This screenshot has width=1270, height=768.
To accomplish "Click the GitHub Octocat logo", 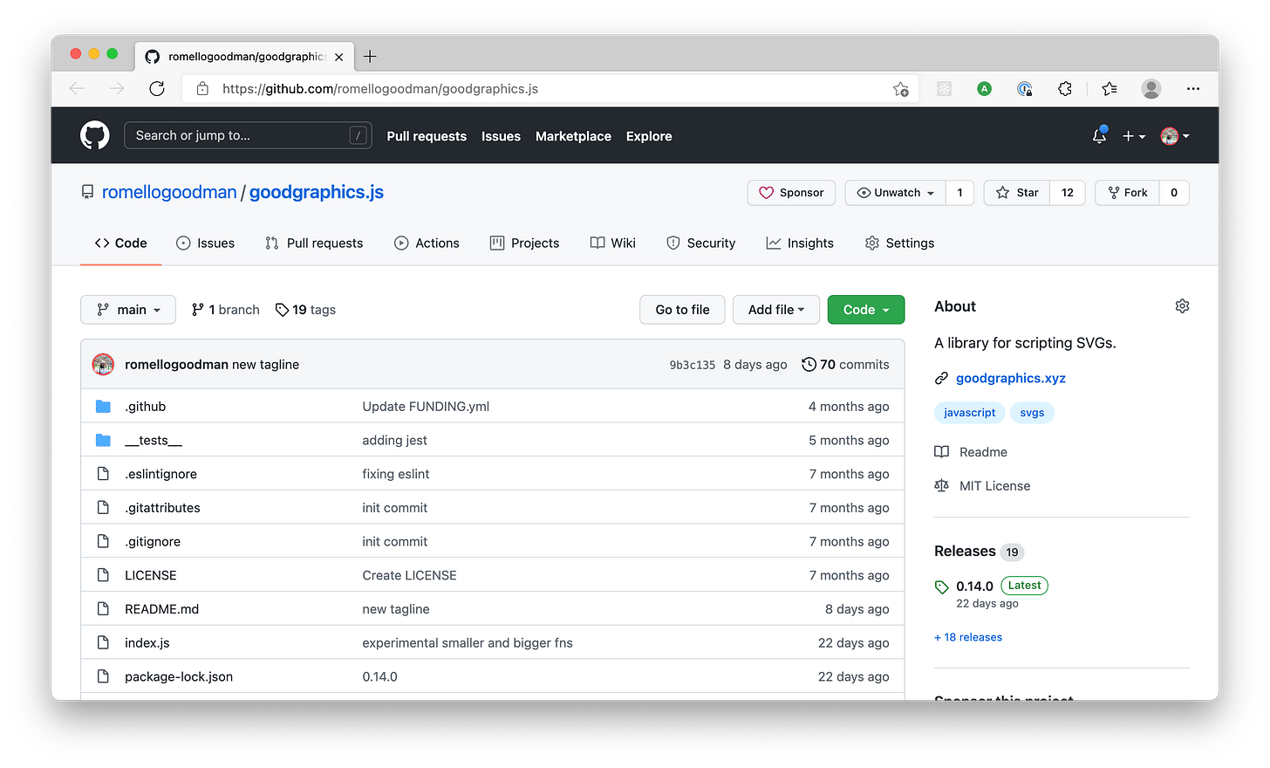I will point(95,135).
